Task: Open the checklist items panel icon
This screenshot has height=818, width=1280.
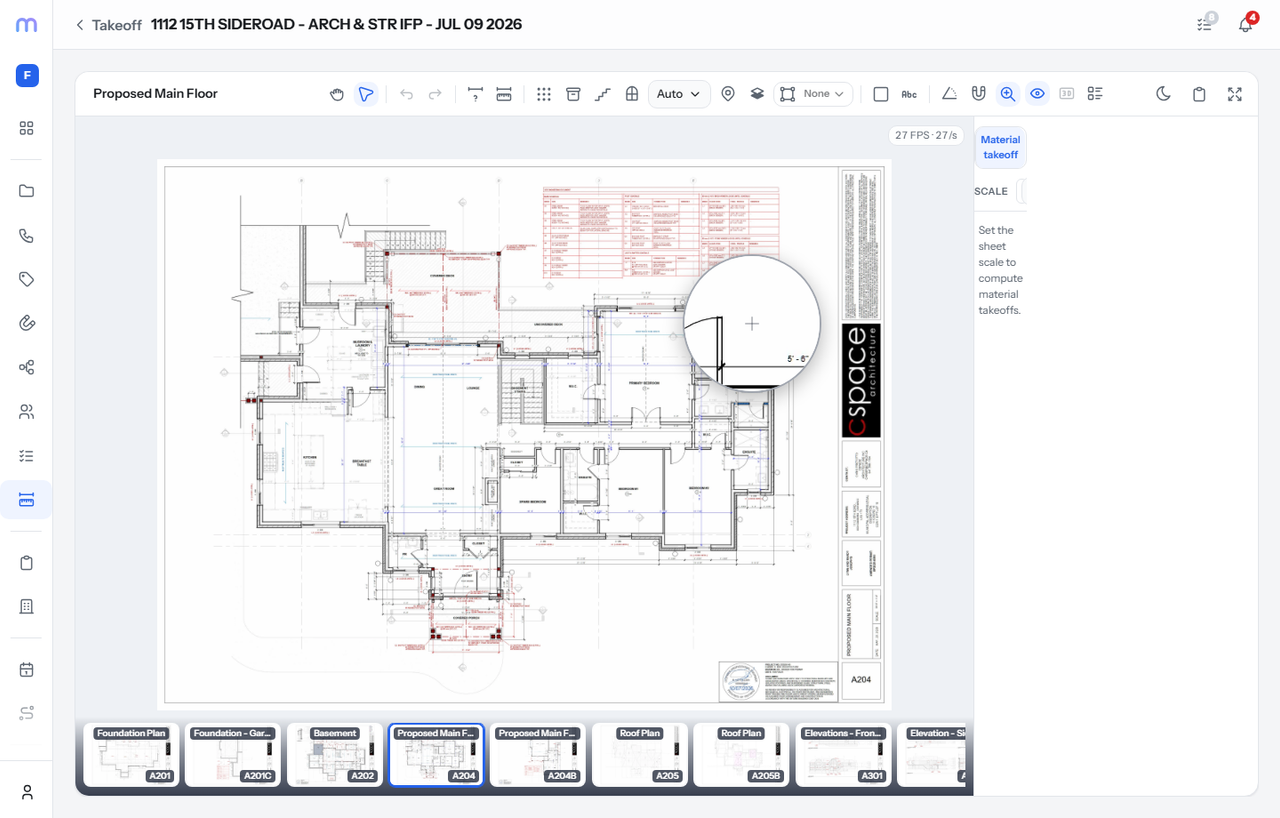Action: (x=1096, y=94)
